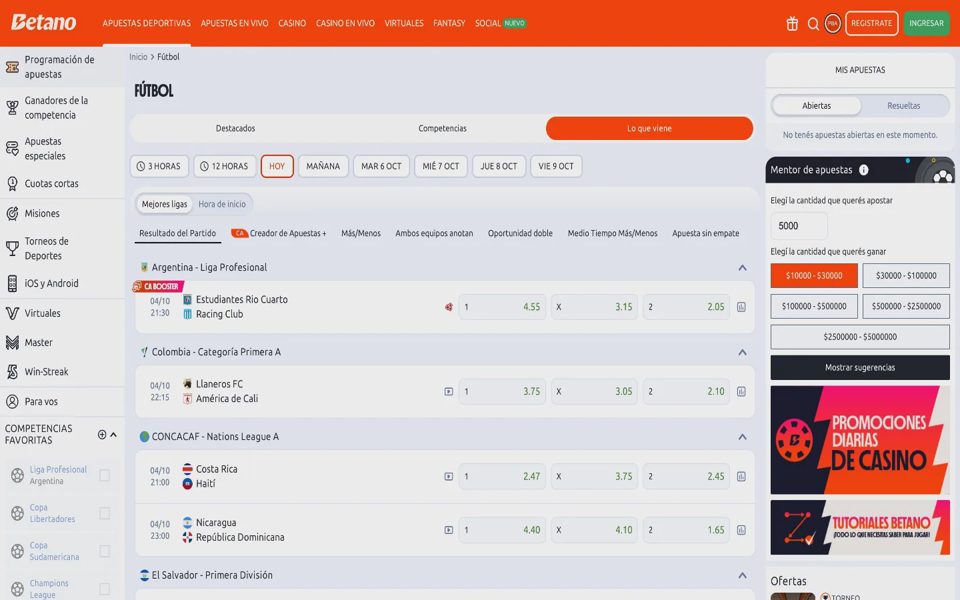
Task: Click the Win-Streak S icon
Action: pos(12,372)
